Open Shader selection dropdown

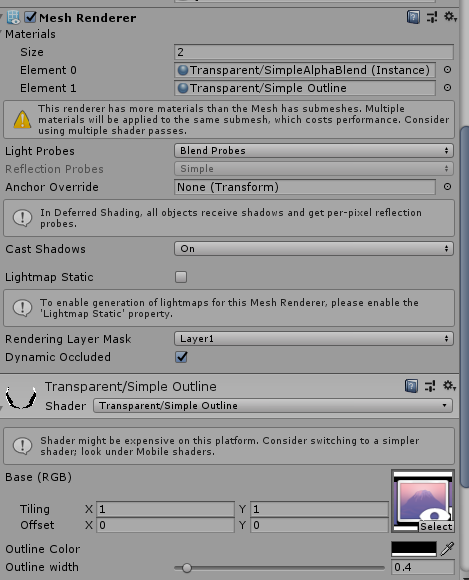(273, 405)
